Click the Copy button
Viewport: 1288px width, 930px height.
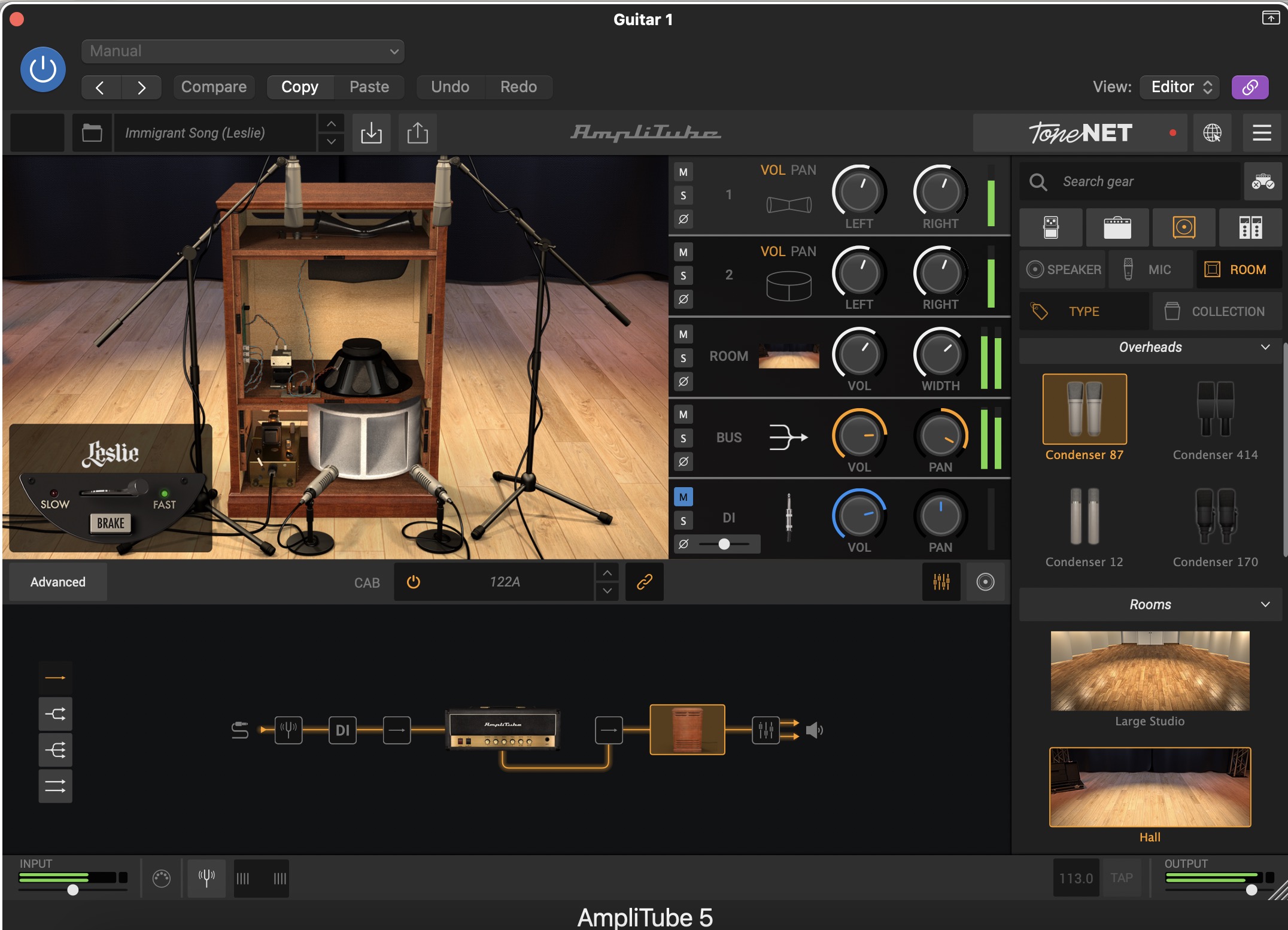[300, 87]
